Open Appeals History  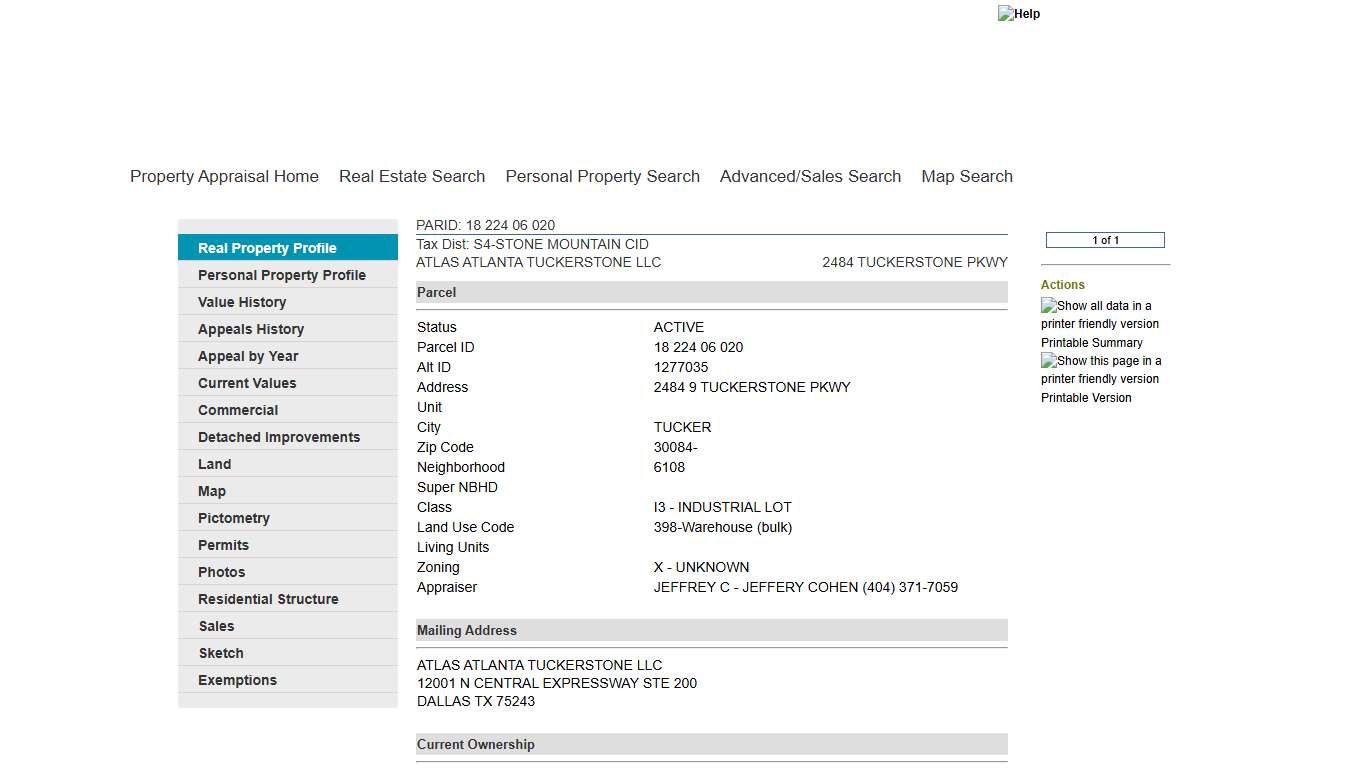[250, 329]
